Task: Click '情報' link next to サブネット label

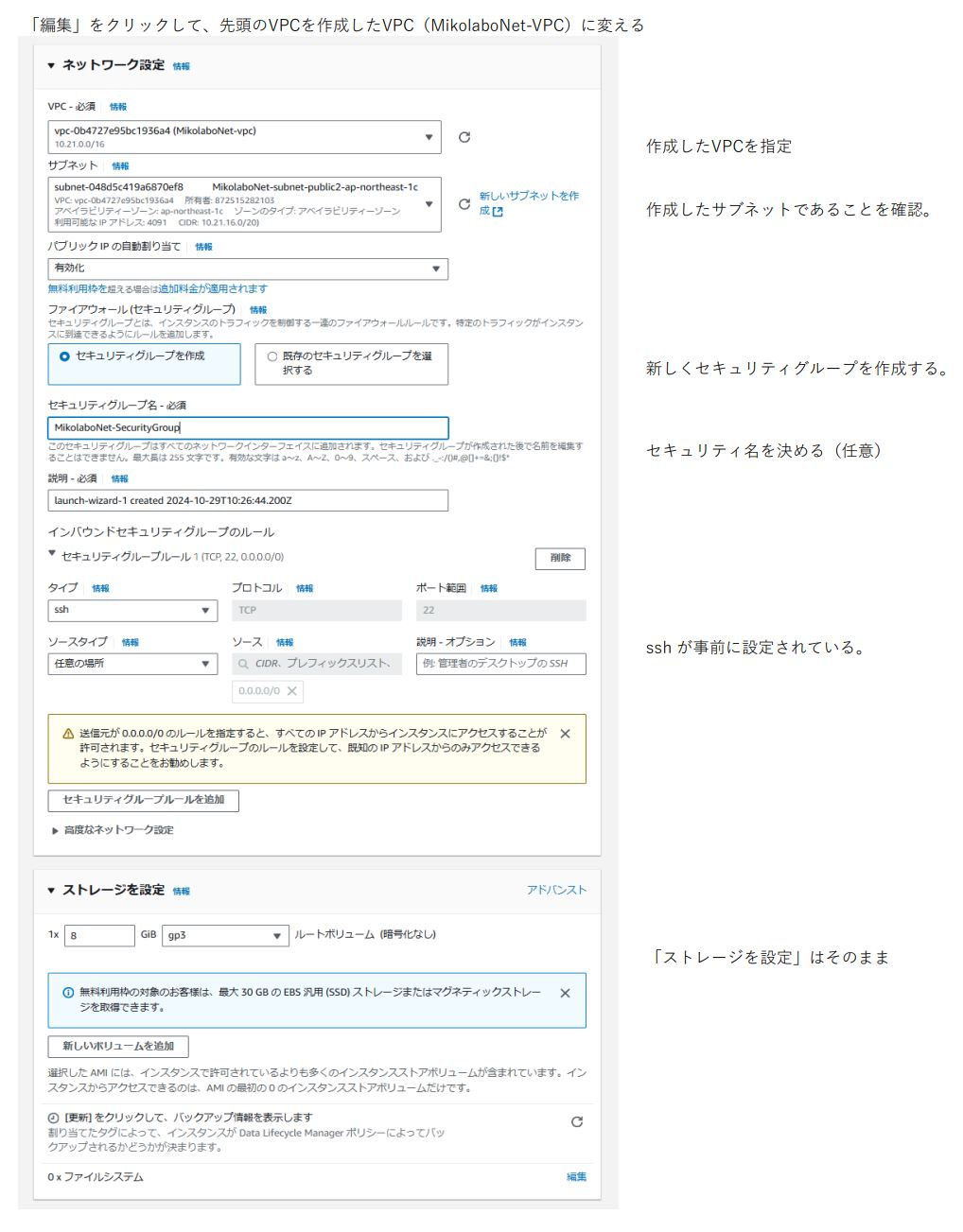Action: pos(120,165)
